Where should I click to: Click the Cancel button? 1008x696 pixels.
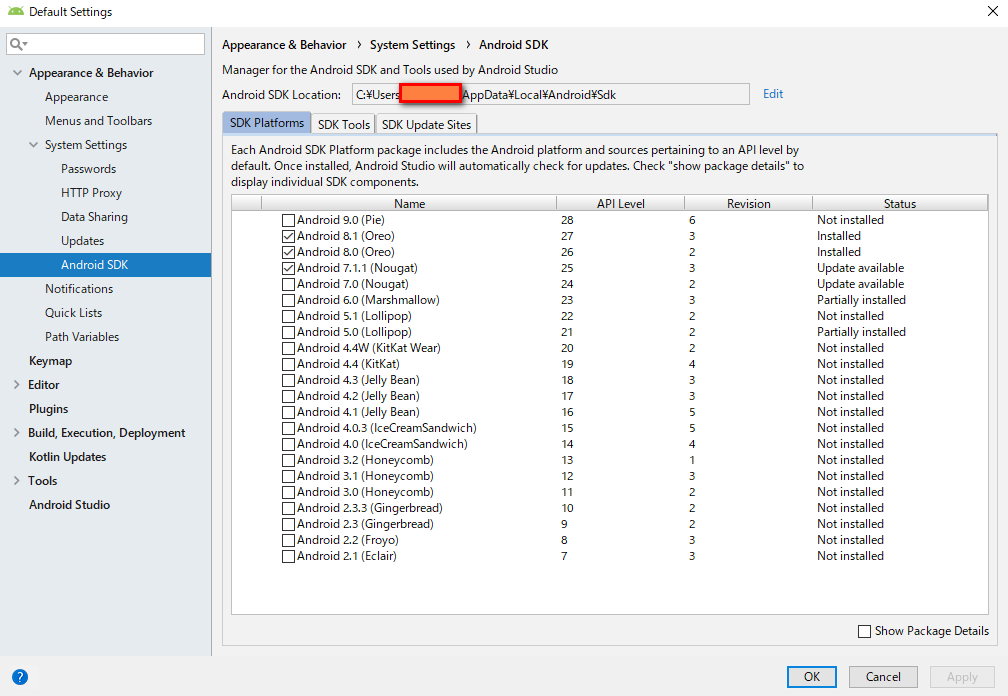(x=883, y=677)
